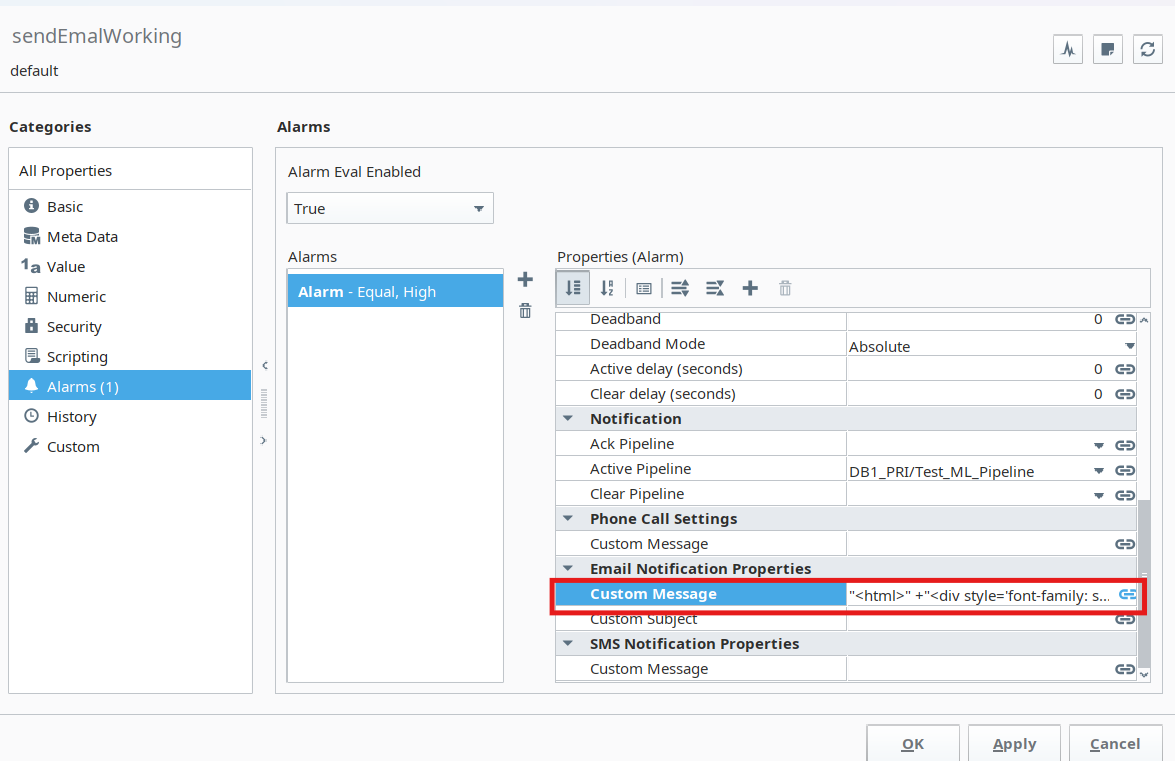Viewport: 1175px width, 761px height.
Task: Toggle the property description area icon
Action: [x=644, y=288]
